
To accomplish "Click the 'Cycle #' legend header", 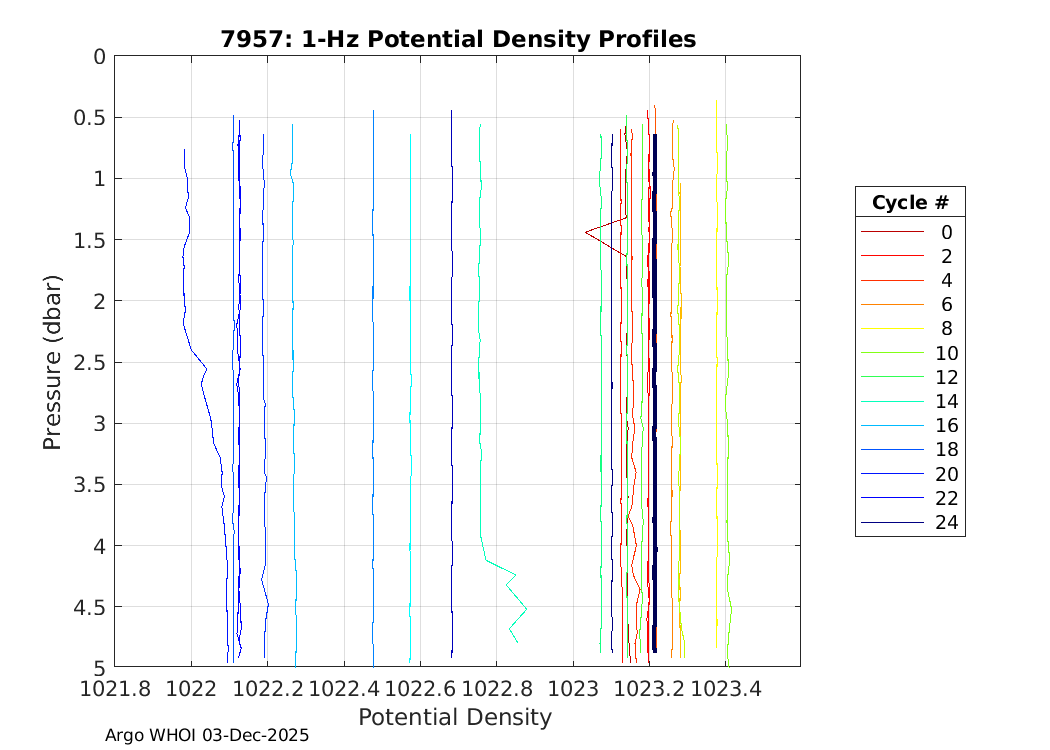I will pyautogui.click(x=909, y=203).
